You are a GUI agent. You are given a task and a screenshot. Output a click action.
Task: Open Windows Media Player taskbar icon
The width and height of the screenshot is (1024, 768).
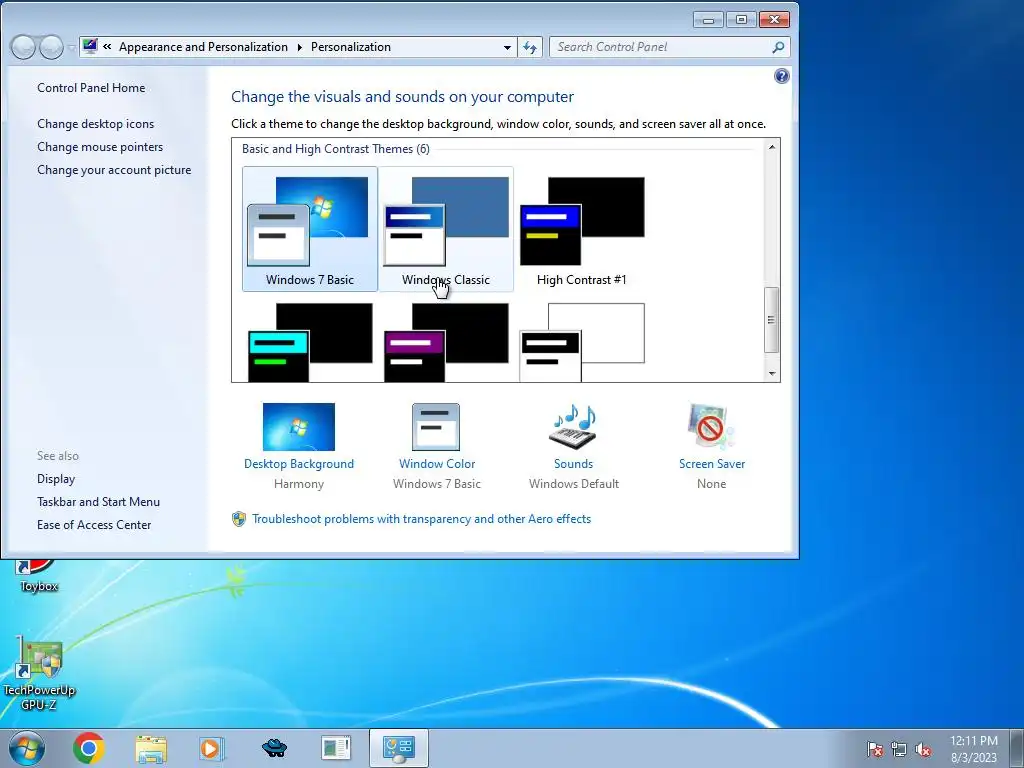pyautogui.click(x=212, y=748)
